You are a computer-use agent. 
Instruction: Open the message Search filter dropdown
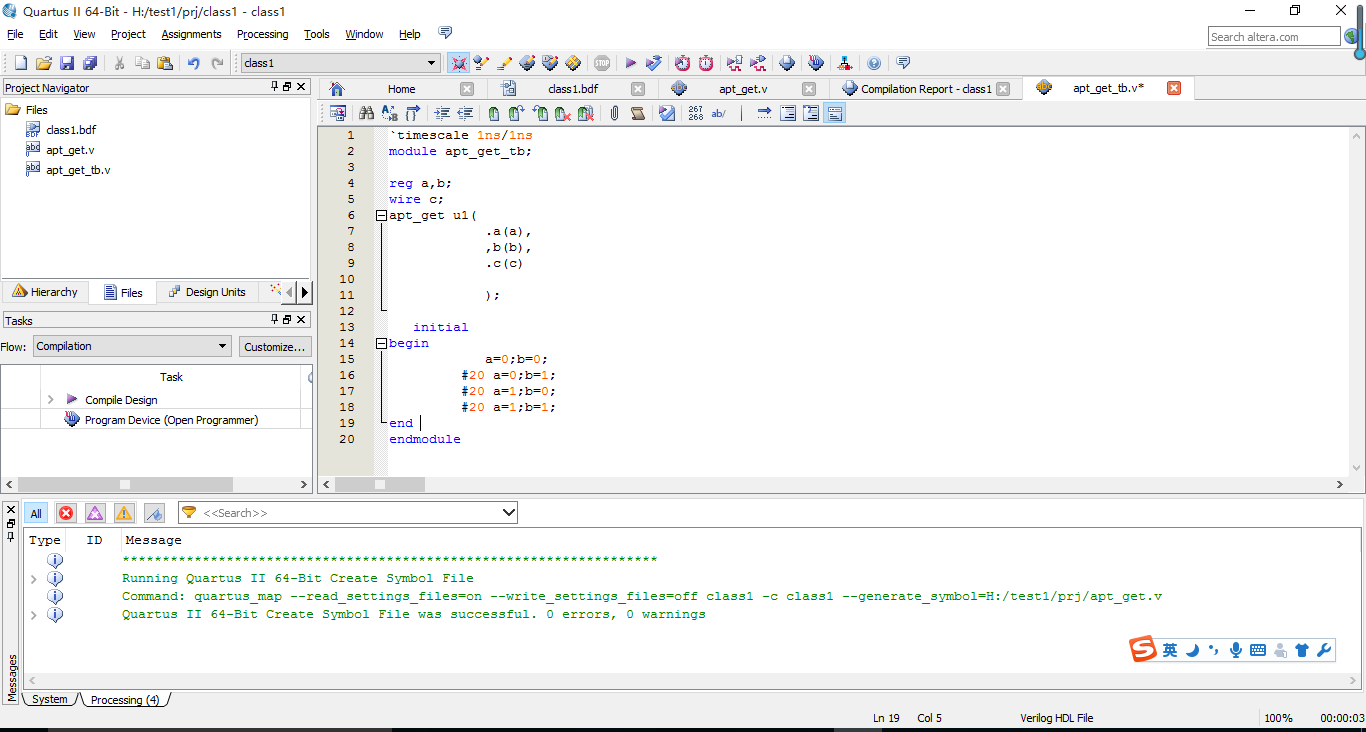click(x=509, y=513)
